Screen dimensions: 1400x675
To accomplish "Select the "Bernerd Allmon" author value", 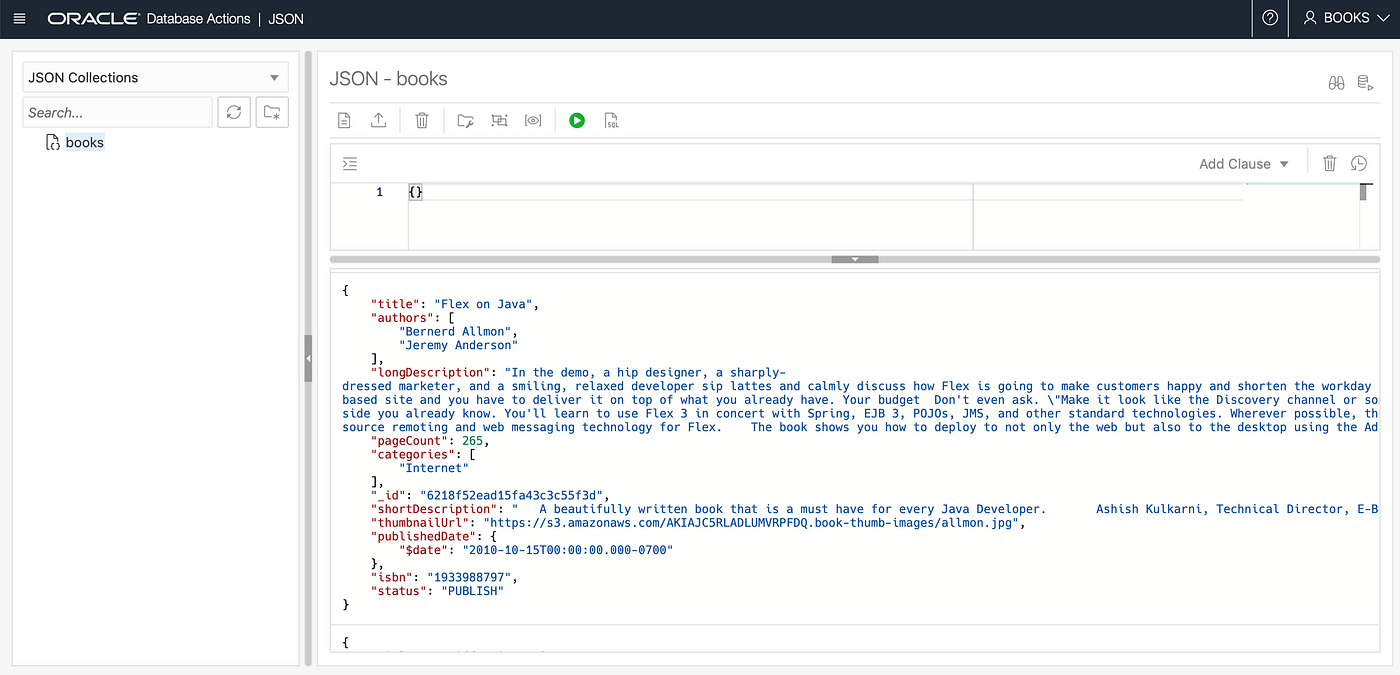I will [456, 331].
